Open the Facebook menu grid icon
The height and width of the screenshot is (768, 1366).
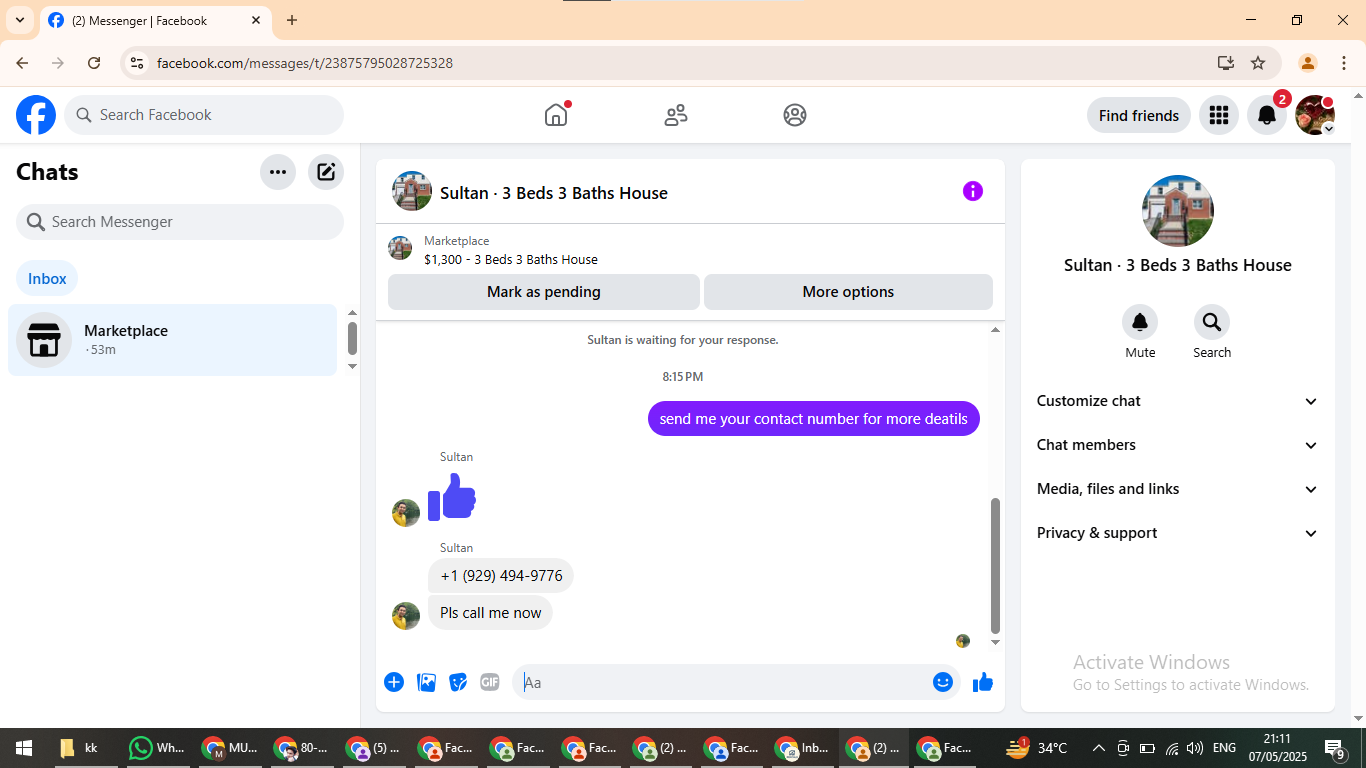coord(1218,115)
